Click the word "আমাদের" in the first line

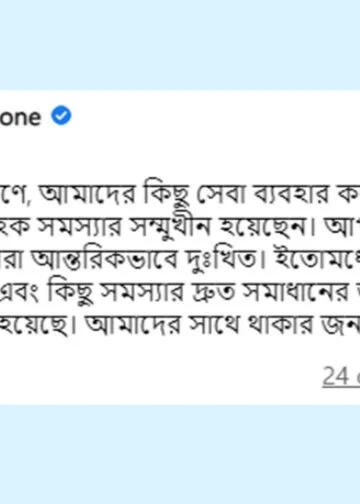coord(87,195)
